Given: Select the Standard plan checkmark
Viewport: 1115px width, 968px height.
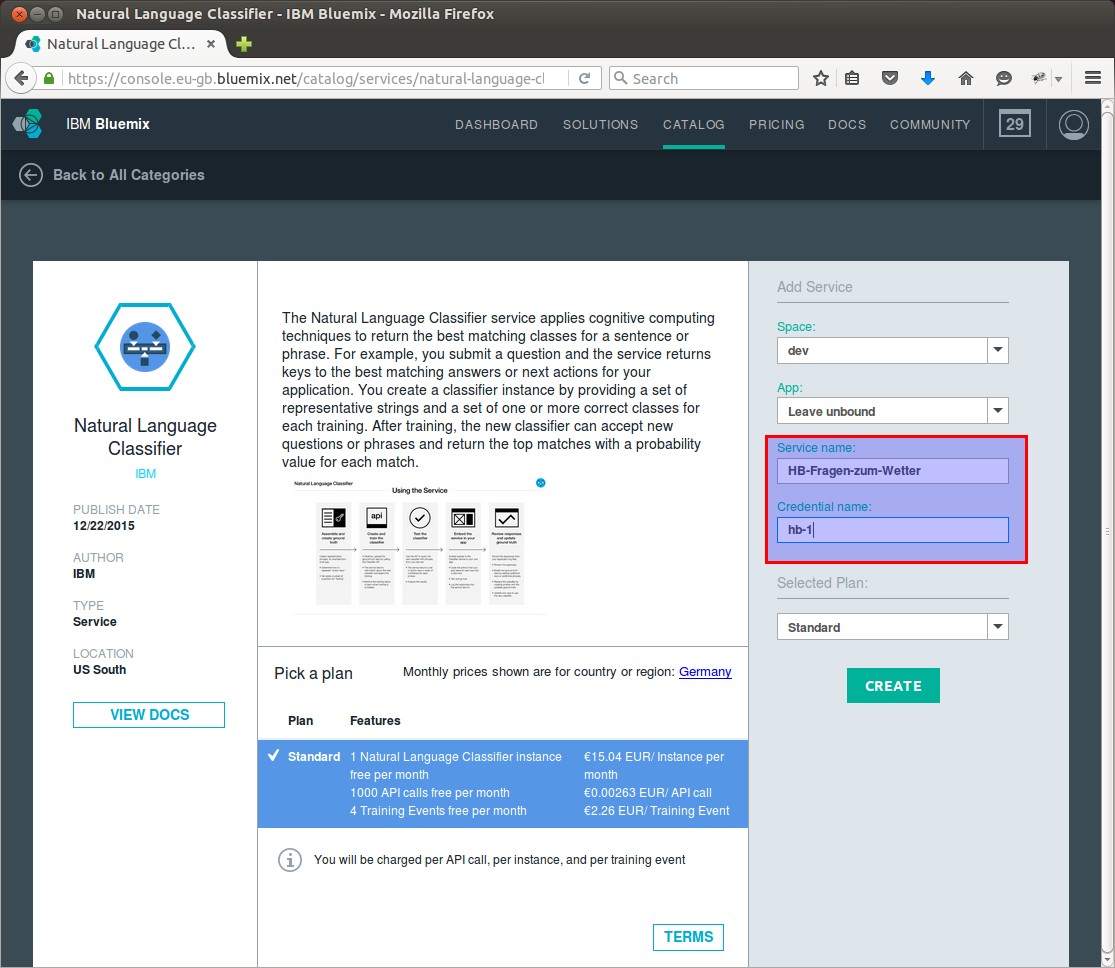Looking at the screenshot, I should [273, 755].
